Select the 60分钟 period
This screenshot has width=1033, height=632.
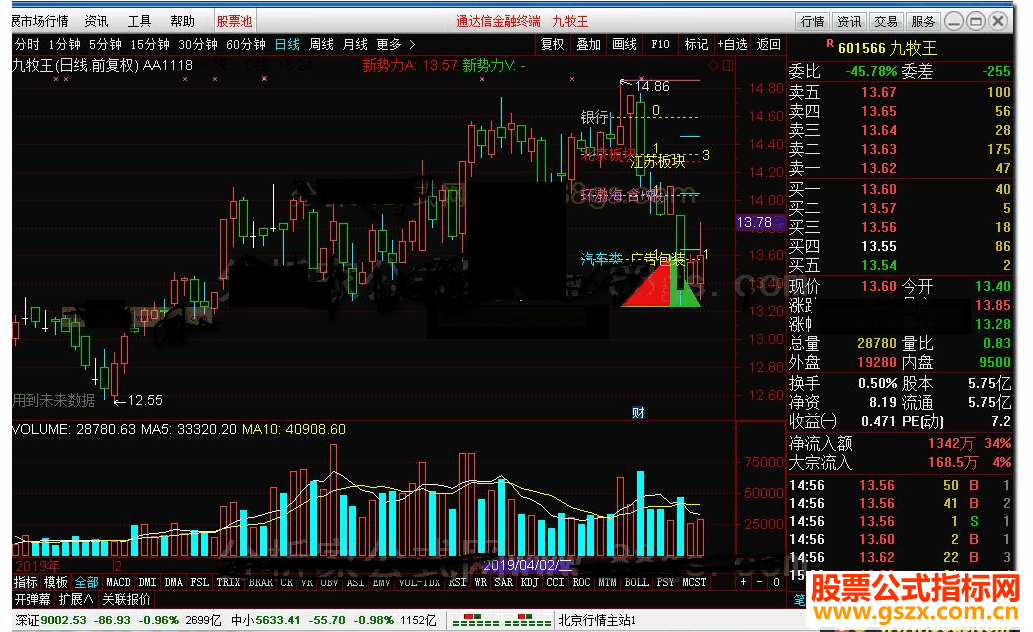pyautogui.click(x=246, y=44)
